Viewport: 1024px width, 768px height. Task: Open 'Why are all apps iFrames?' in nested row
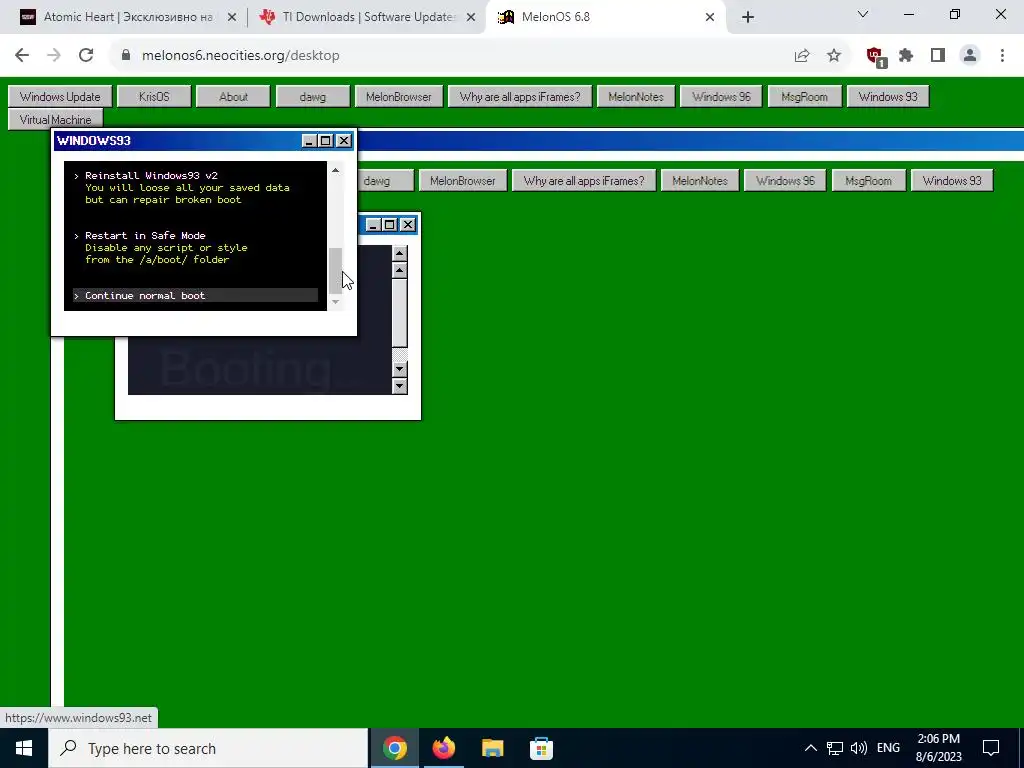584,181
